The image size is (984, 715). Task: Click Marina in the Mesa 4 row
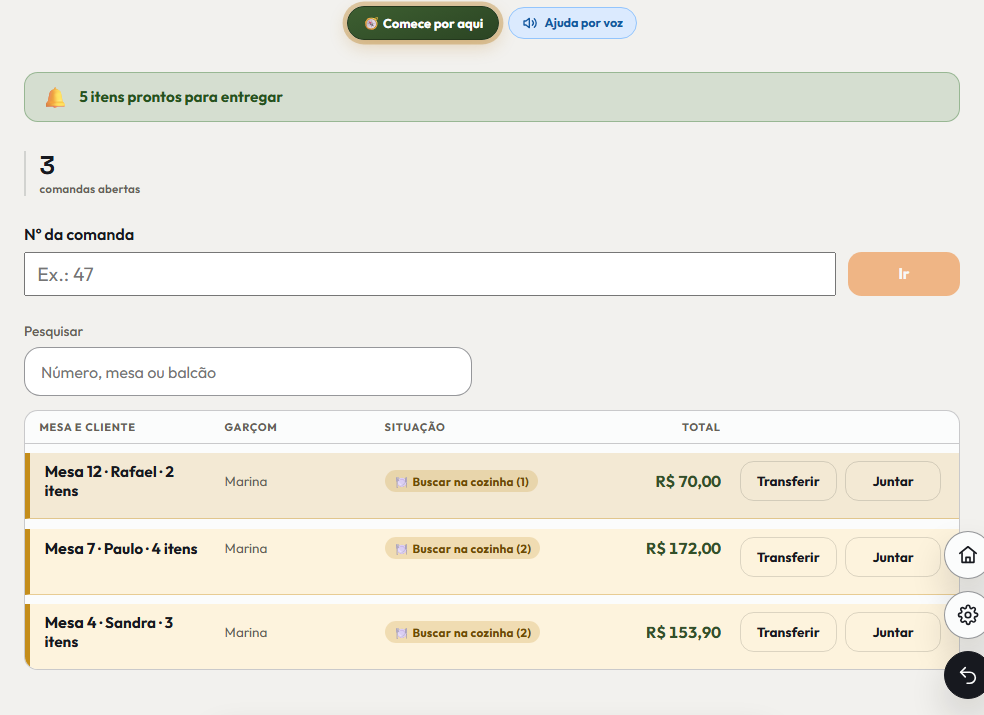pyautogui.click(x=246, y=633)
